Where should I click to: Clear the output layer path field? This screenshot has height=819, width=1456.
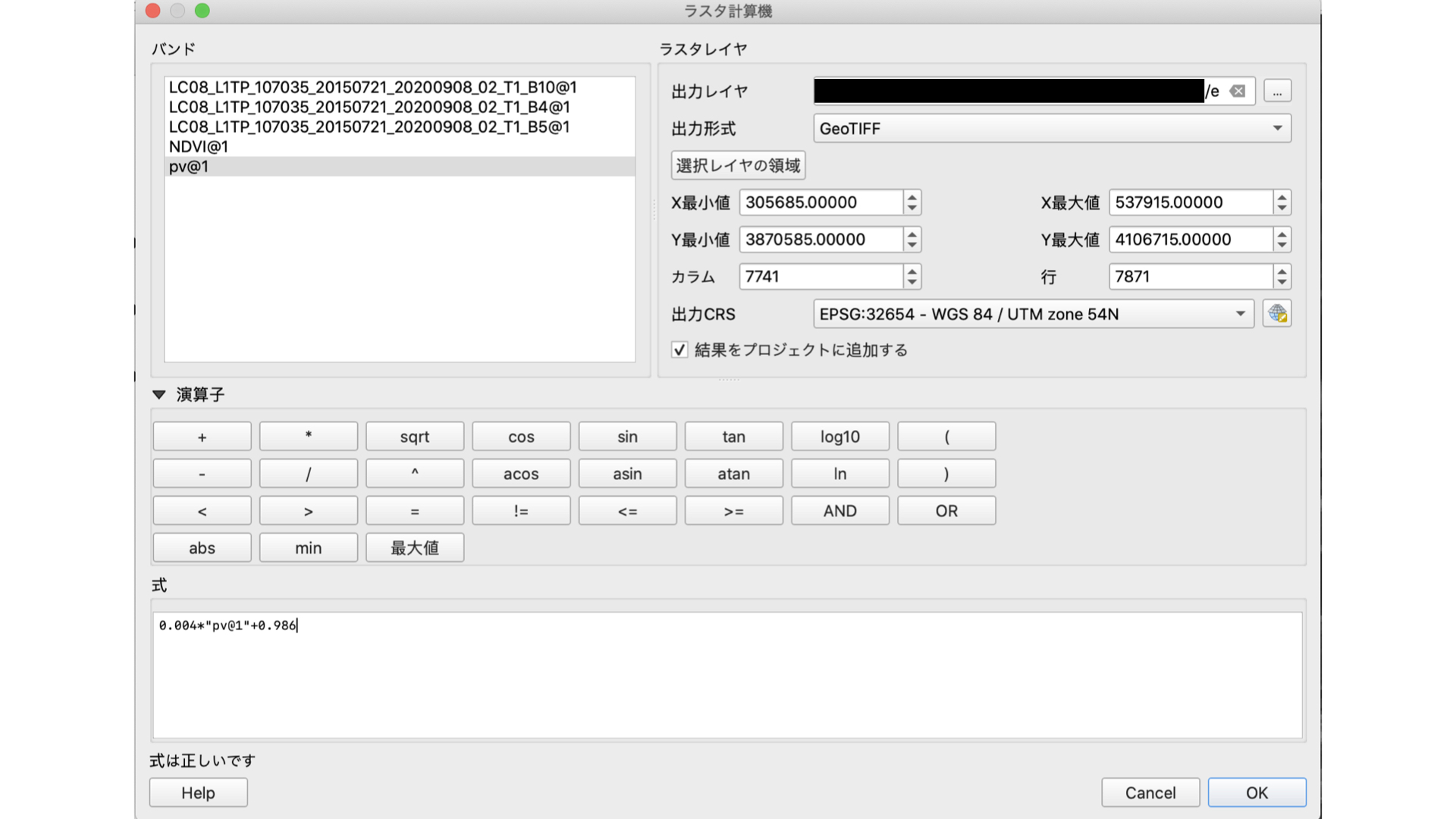pos(1238,91)
